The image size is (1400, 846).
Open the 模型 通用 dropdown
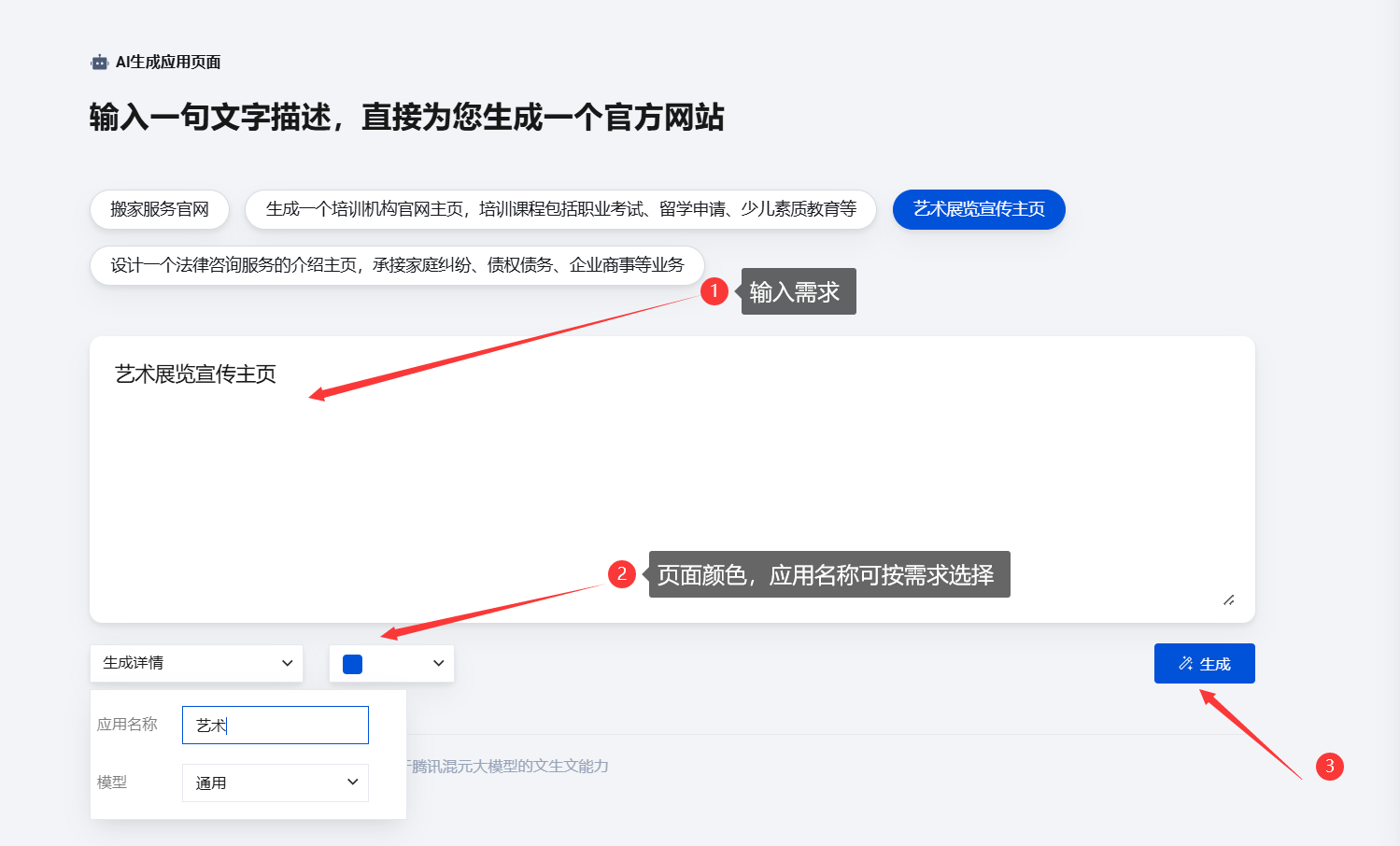pyautogui.click(x=276, y=783)
